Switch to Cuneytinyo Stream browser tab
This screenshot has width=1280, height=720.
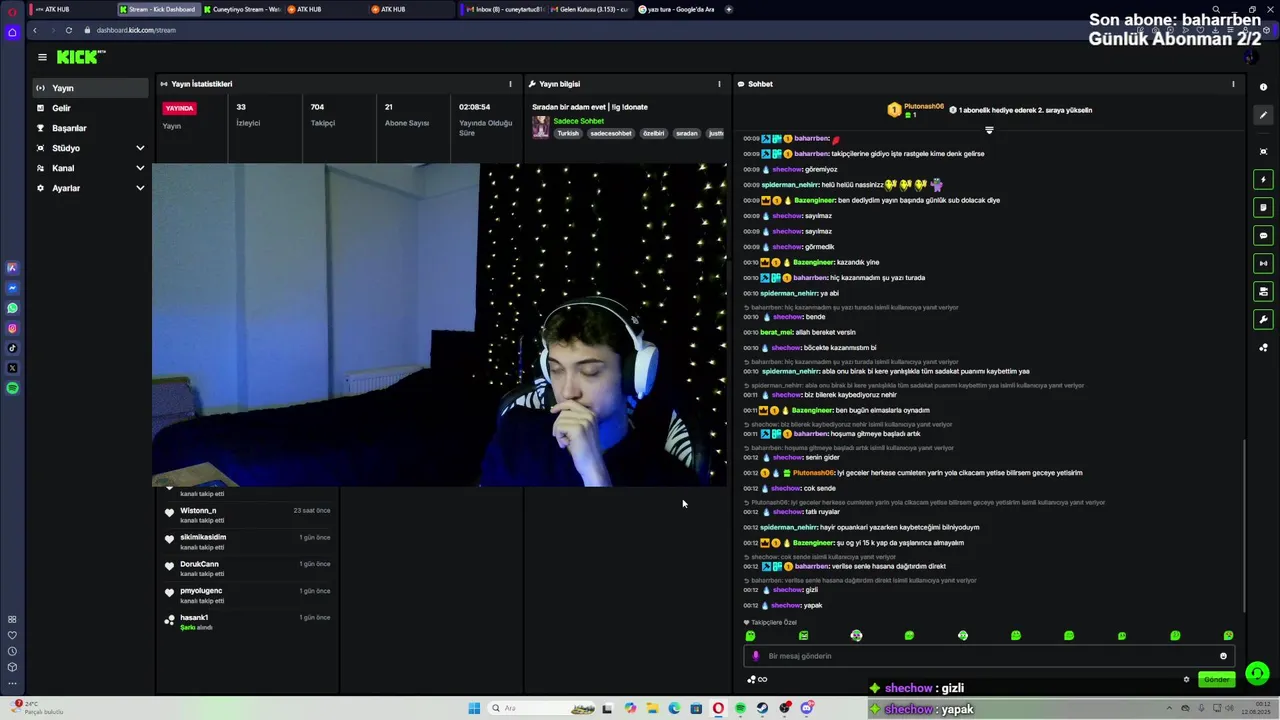[241, 9]
